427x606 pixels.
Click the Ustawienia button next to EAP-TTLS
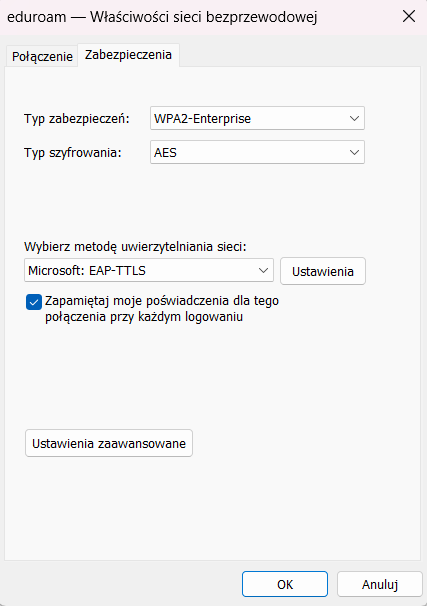coord(323,271)
